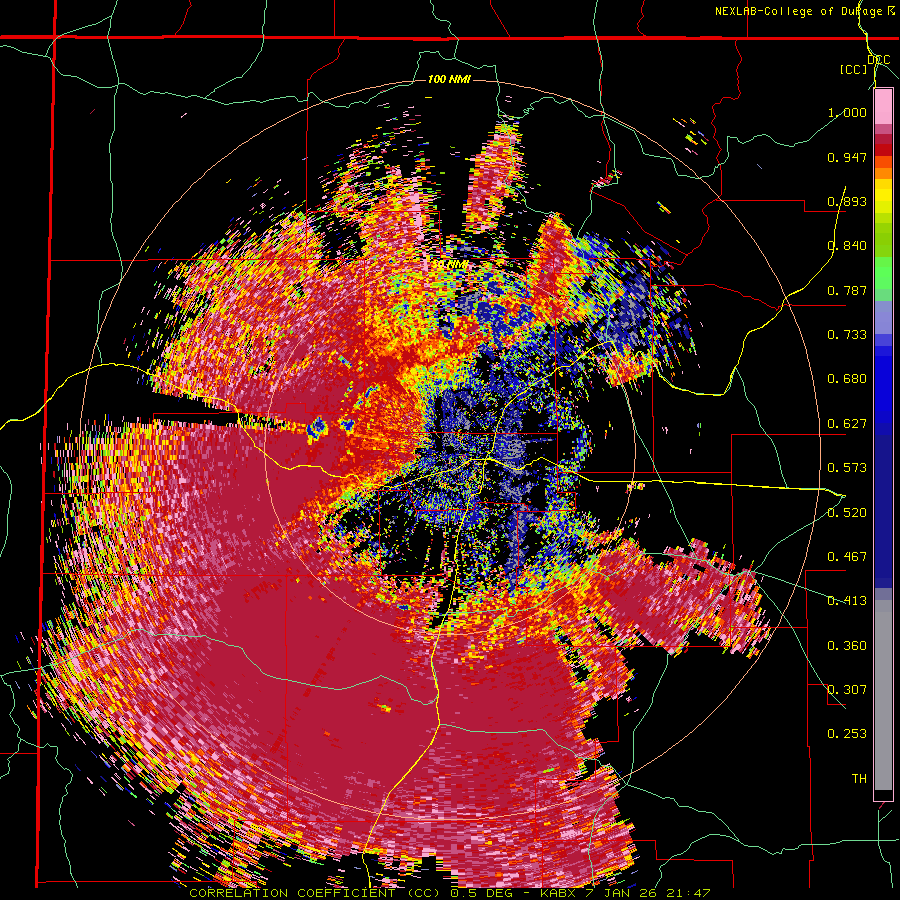
Task: Select the 0.467 legend value
Action: [x=847, y=557]
